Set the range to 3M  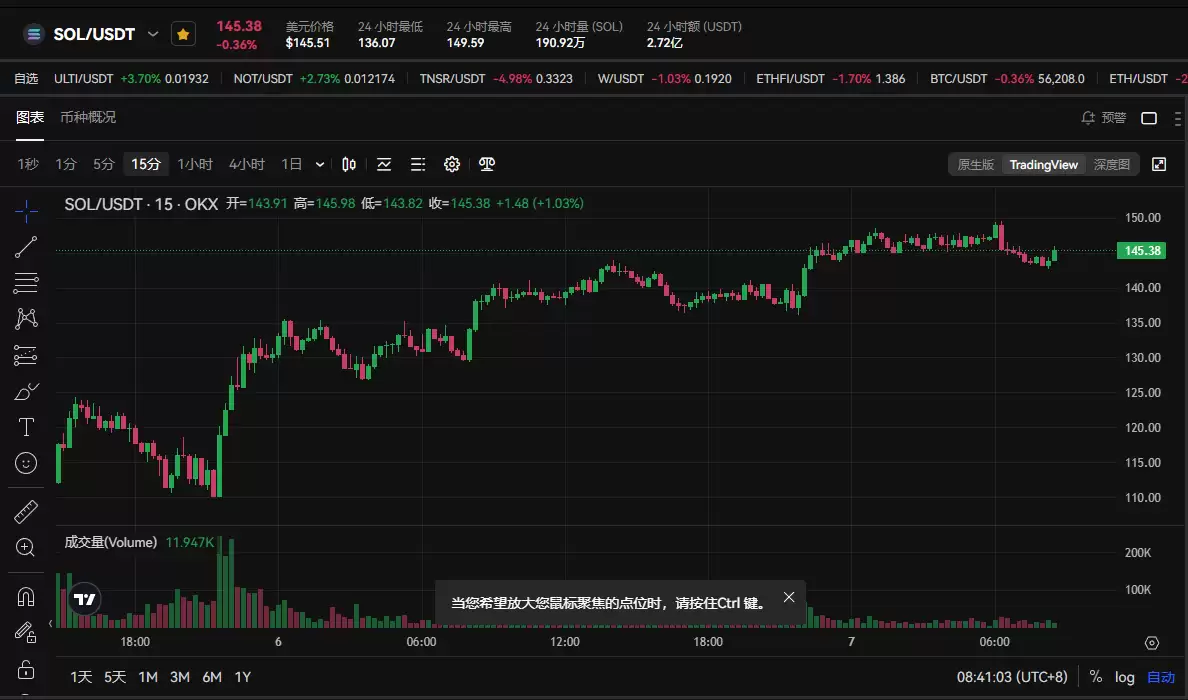pyautogui.click(x=180, y=677)
